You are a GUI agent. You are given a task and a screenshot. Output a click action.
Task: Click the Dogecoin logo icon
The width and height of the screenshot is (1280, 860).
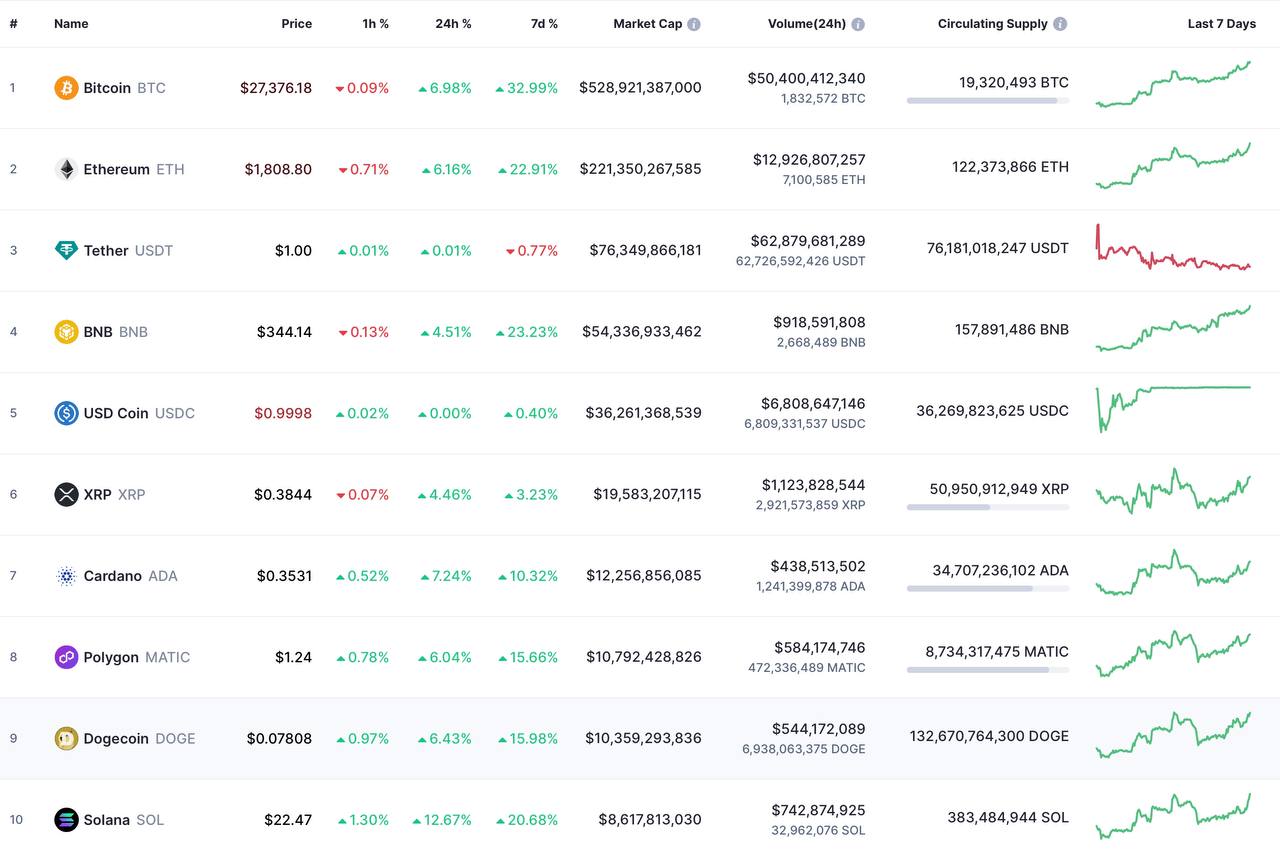point(66,738)
